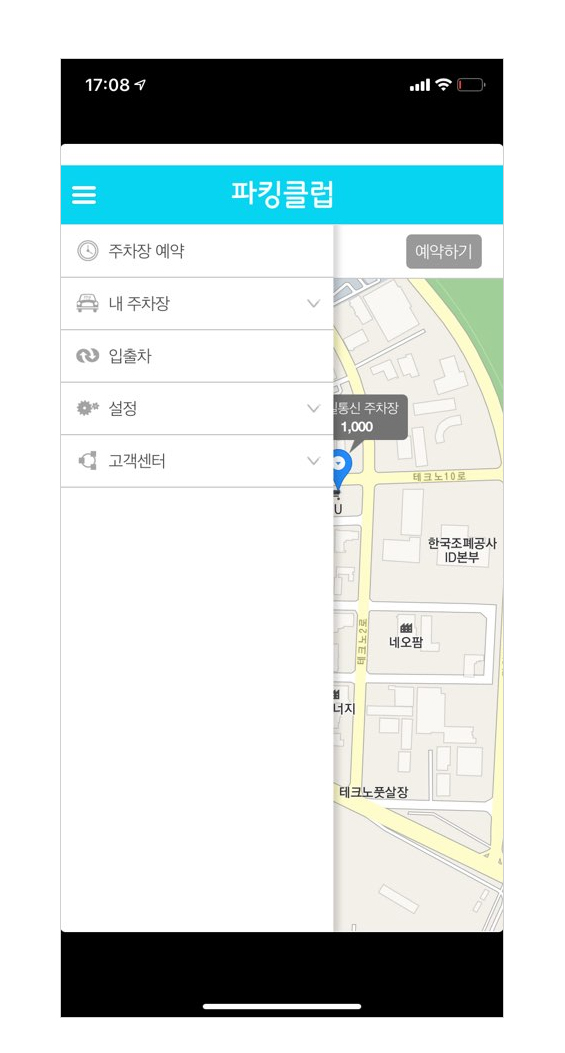Tap the hamburger menu icon
The height and width of the screenshot is (1053, 565).
tap(84, 195)
